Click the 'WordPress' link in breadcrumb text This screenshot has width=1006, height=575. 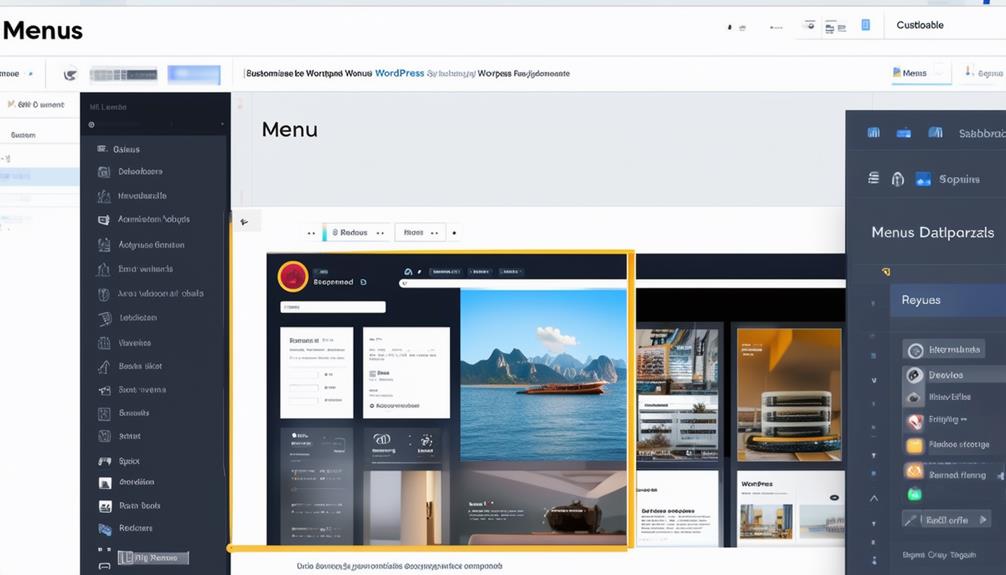(x=399, y=73)
